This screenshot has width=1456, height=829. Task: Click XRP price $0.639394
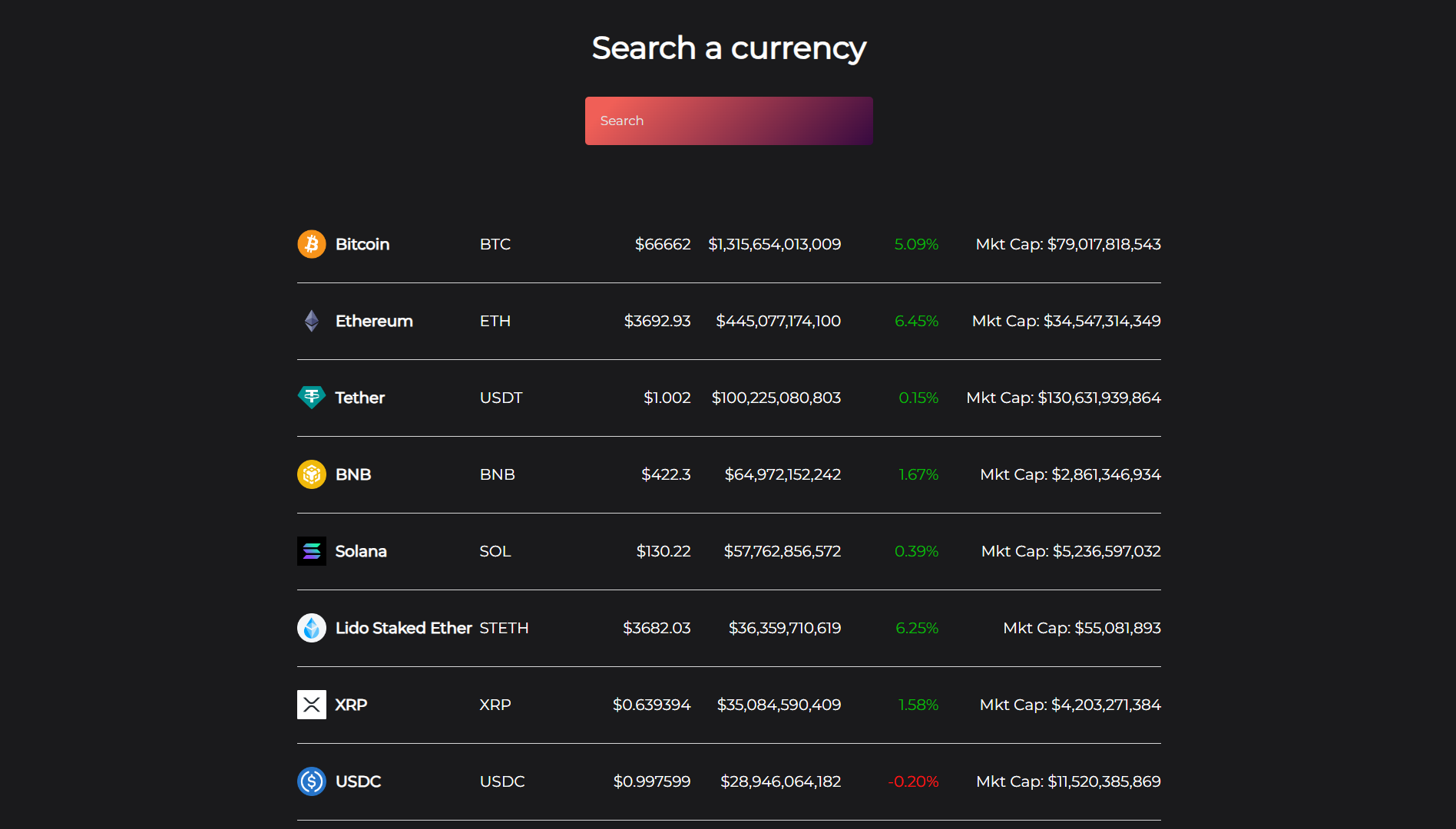pyautogui.click(x=652, y=705)
